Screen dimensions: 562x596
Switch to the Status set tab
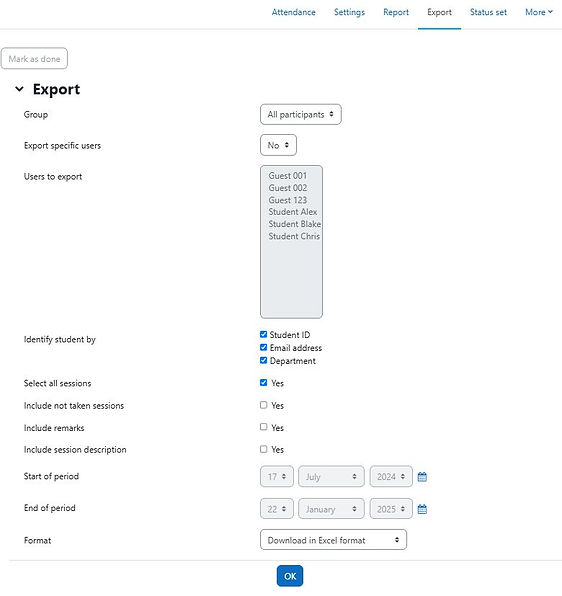(x=488, y=12)
